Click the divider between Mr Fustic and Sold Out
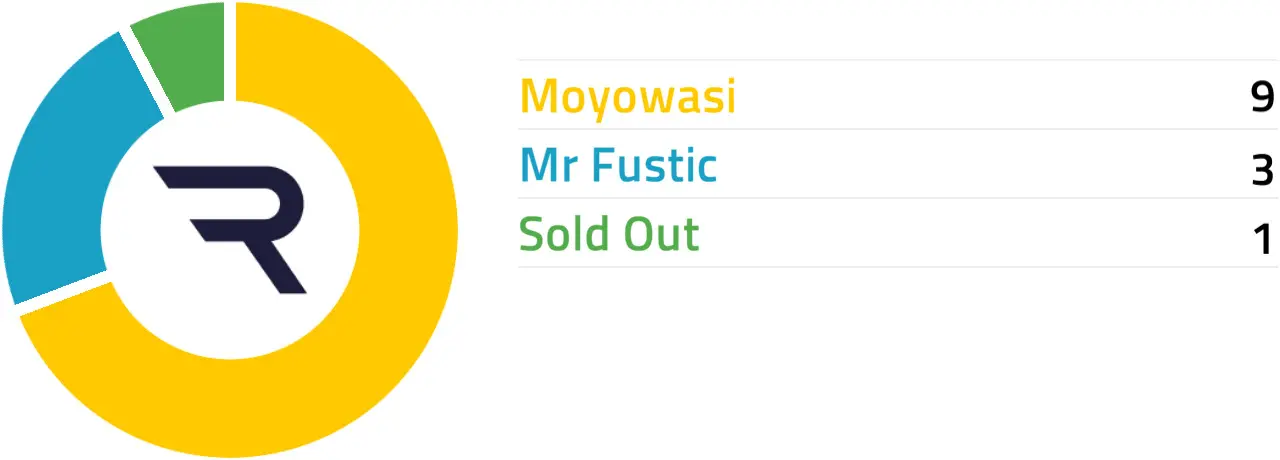Viewport: 1280px width, 460px height. (897, 198)
